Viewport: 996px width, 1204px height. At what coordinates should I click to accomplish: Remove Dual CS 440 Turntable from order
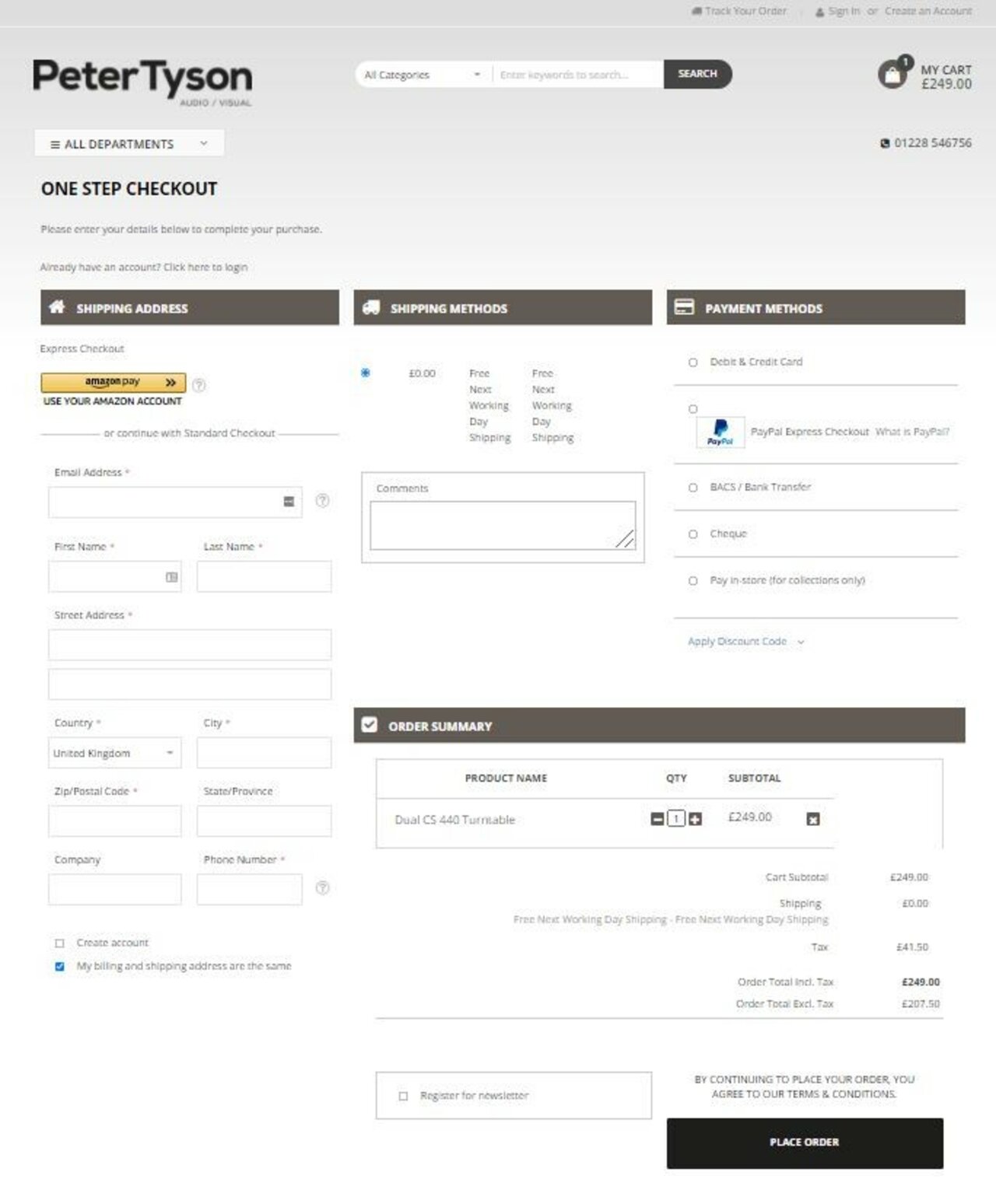pyautogui.click(x=813, y=819)
